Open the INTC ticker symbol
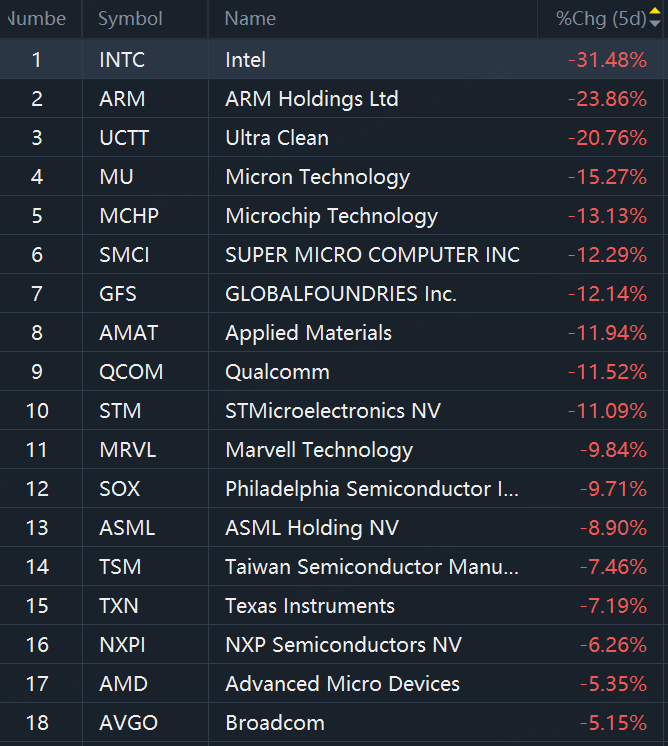 coord(122,60)
